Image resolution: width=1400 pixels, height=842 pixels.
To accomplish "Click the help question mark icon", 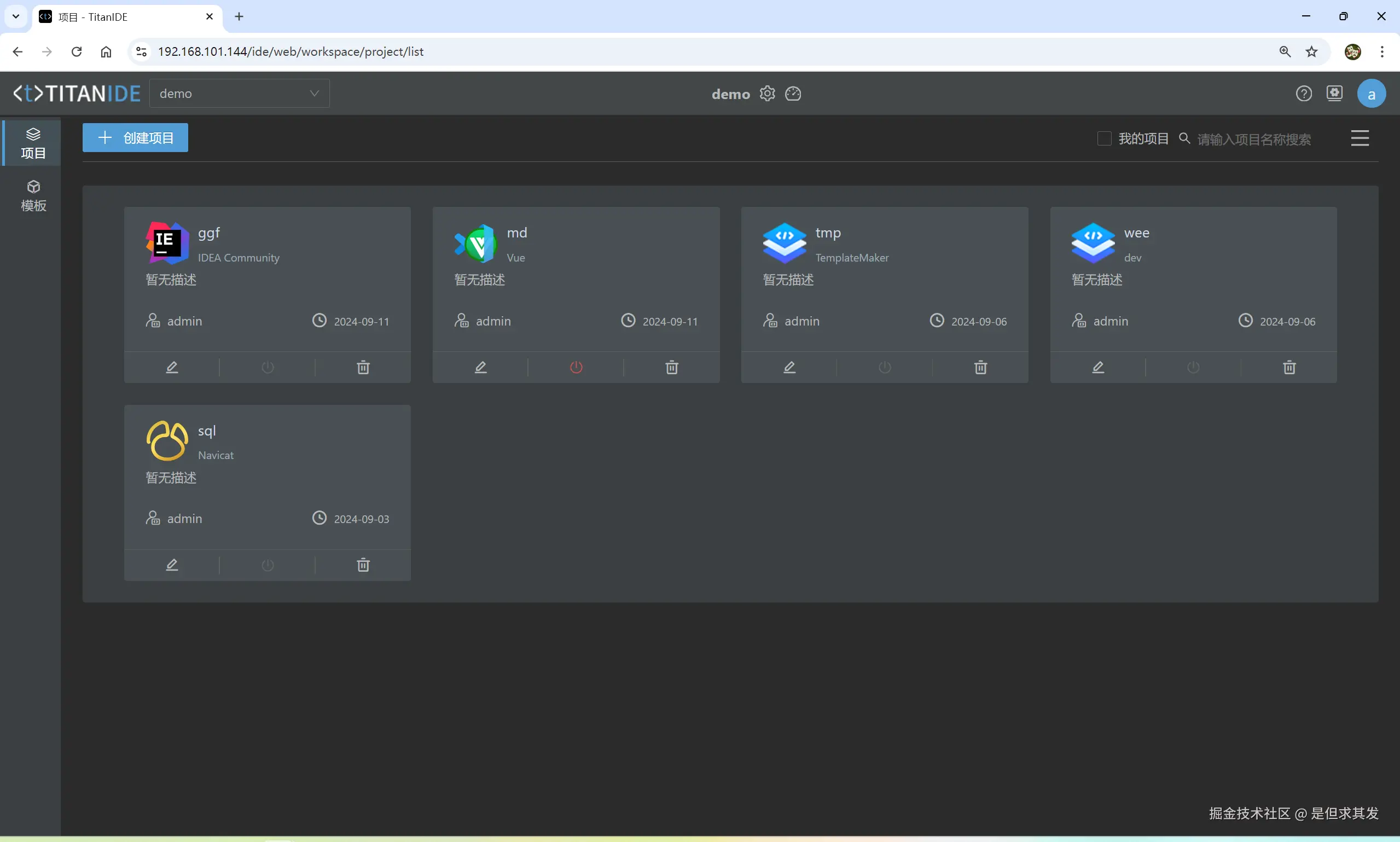I will pyautogui.click(x=1304, y=94).
